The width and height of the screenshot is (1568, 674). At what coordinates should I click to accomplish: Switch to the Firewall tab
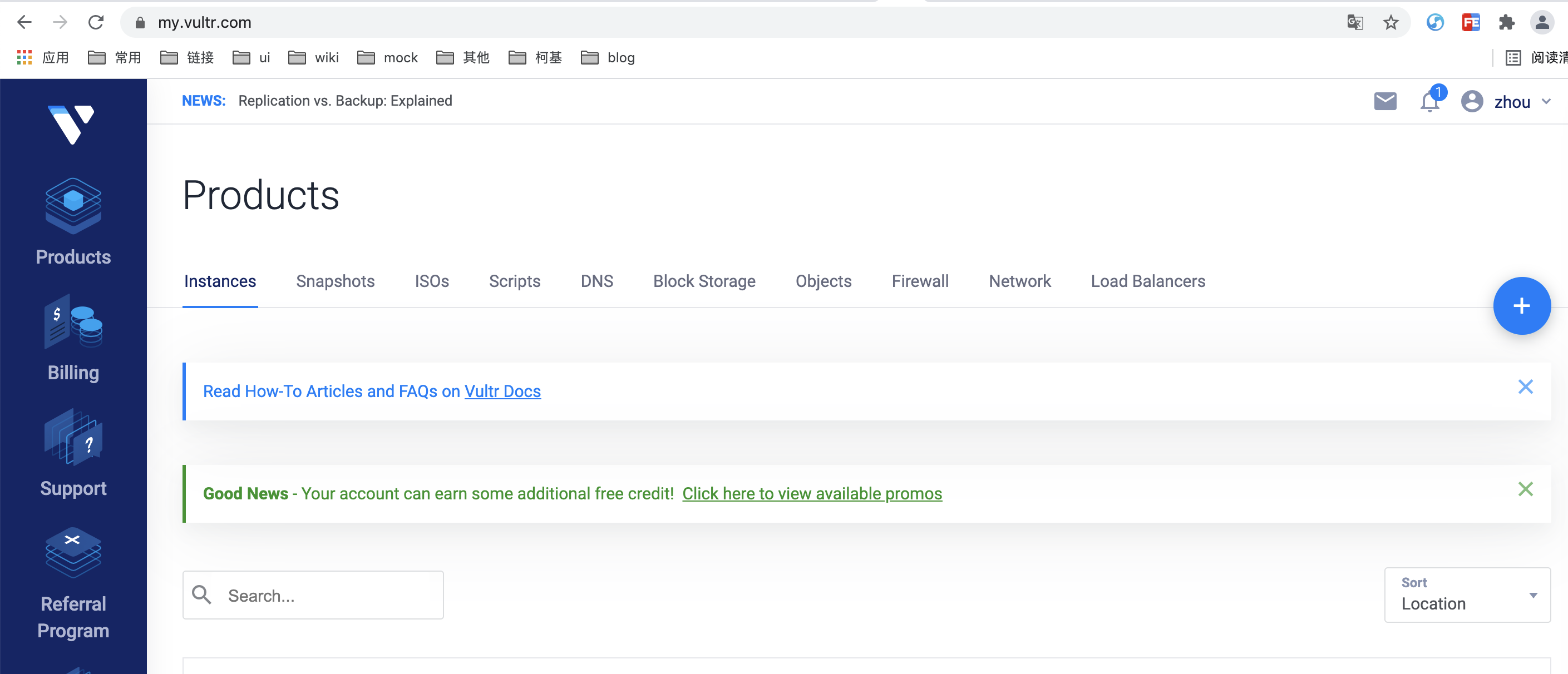click(x=919, y=281)
